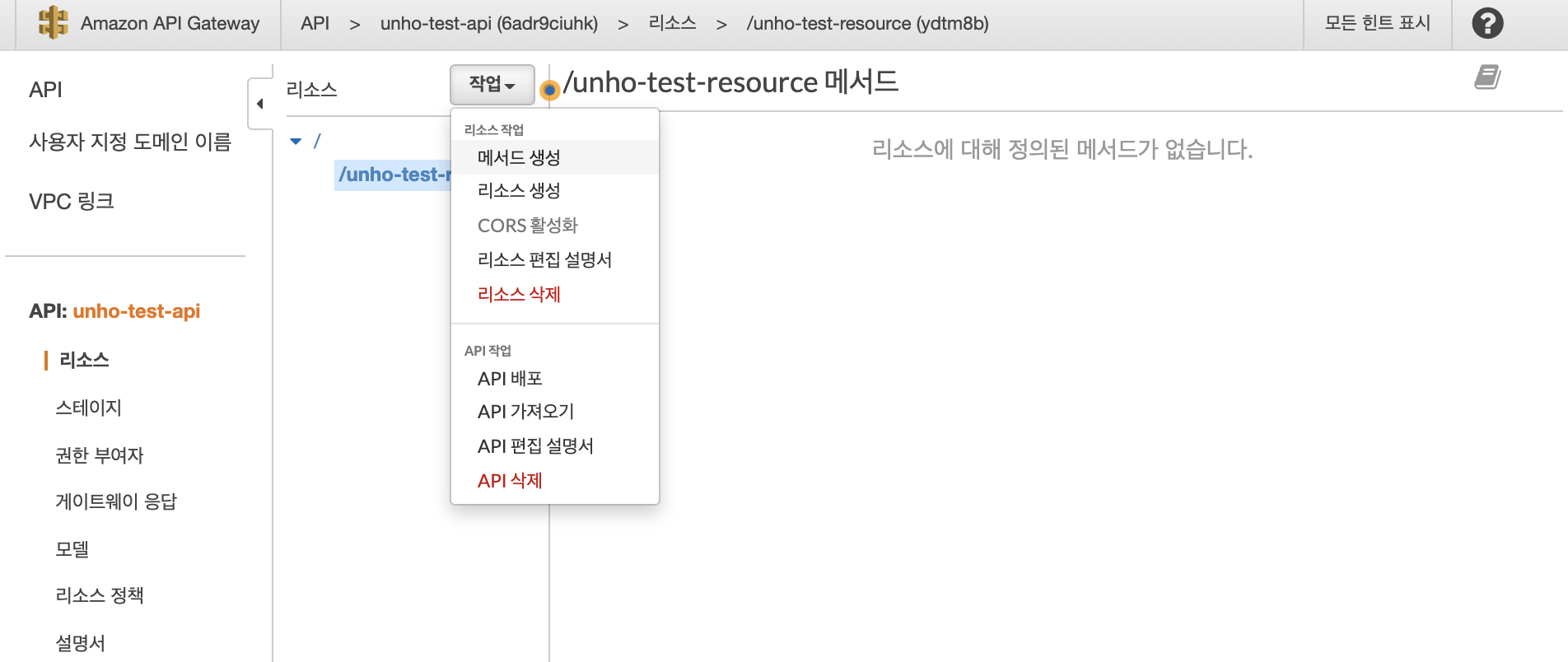Click the 리소스에 대해 정의된 메서드가 없습니다 message

[1062, 149]
